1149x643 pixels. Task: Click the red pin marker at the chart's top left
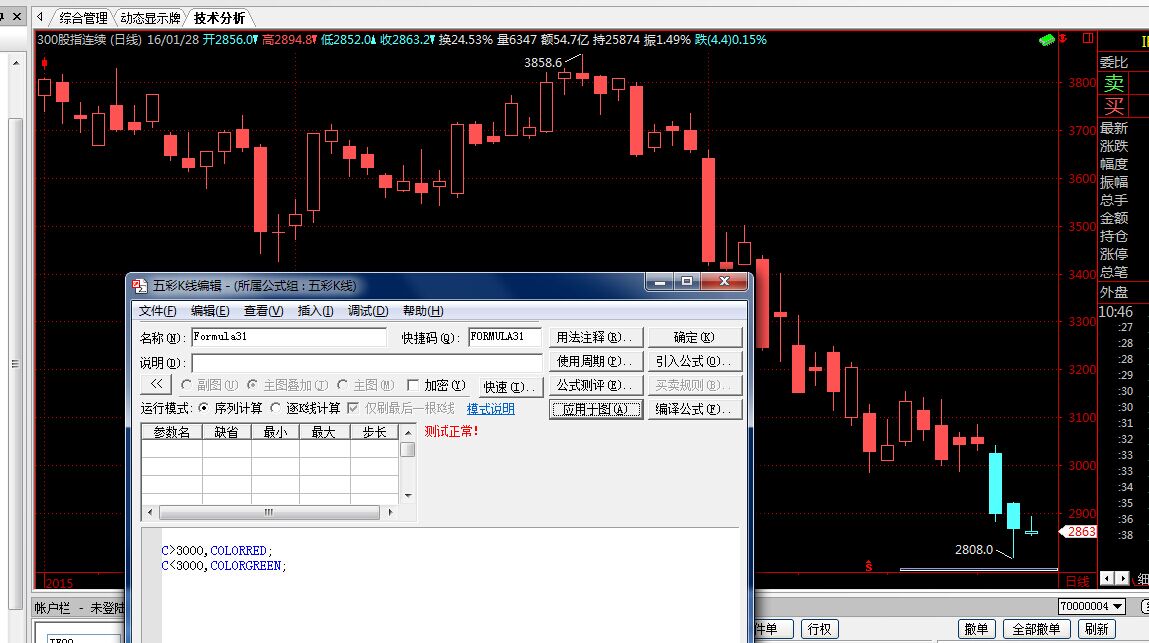[44, 64]
